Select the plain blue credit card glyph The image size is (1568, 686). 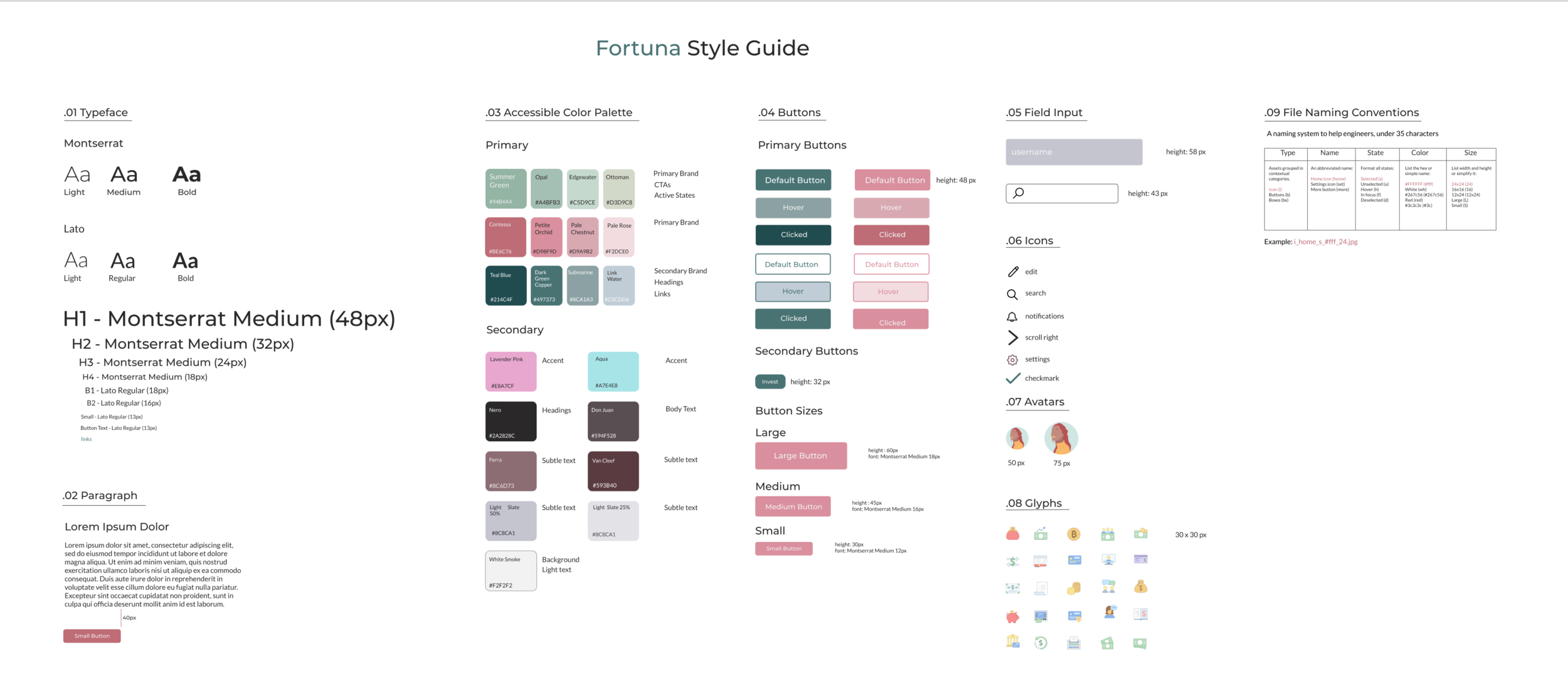pos(1074,560)
